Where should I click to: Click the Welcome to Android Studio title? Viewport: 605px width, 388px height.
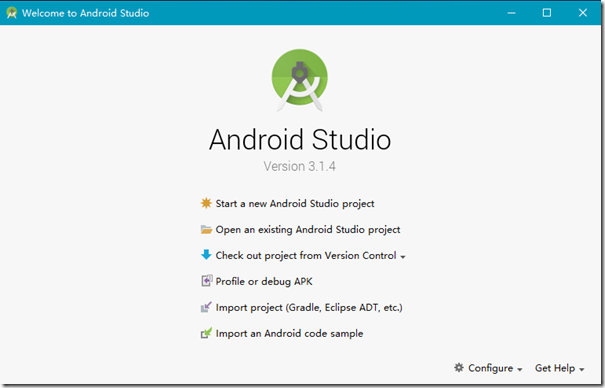(85, 13)
